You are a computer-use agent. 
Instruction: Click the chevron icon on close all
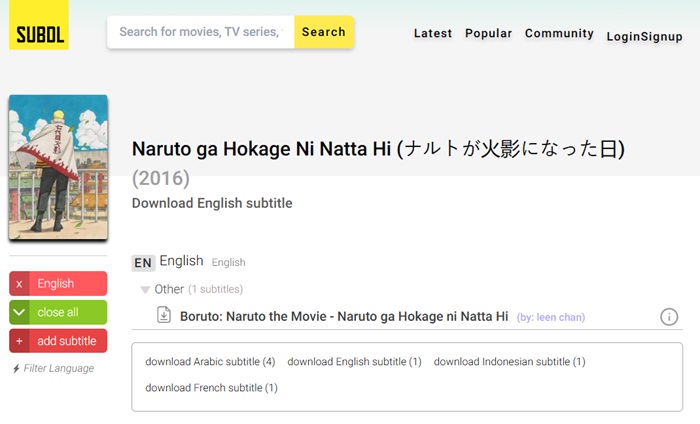19,312
